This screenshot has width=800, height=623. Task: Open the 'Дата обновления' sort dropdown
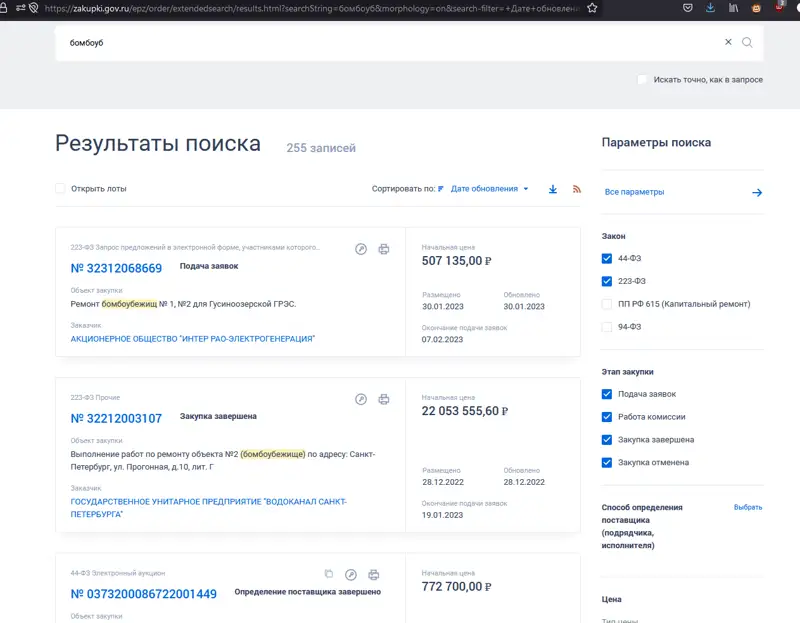(489, 189)
